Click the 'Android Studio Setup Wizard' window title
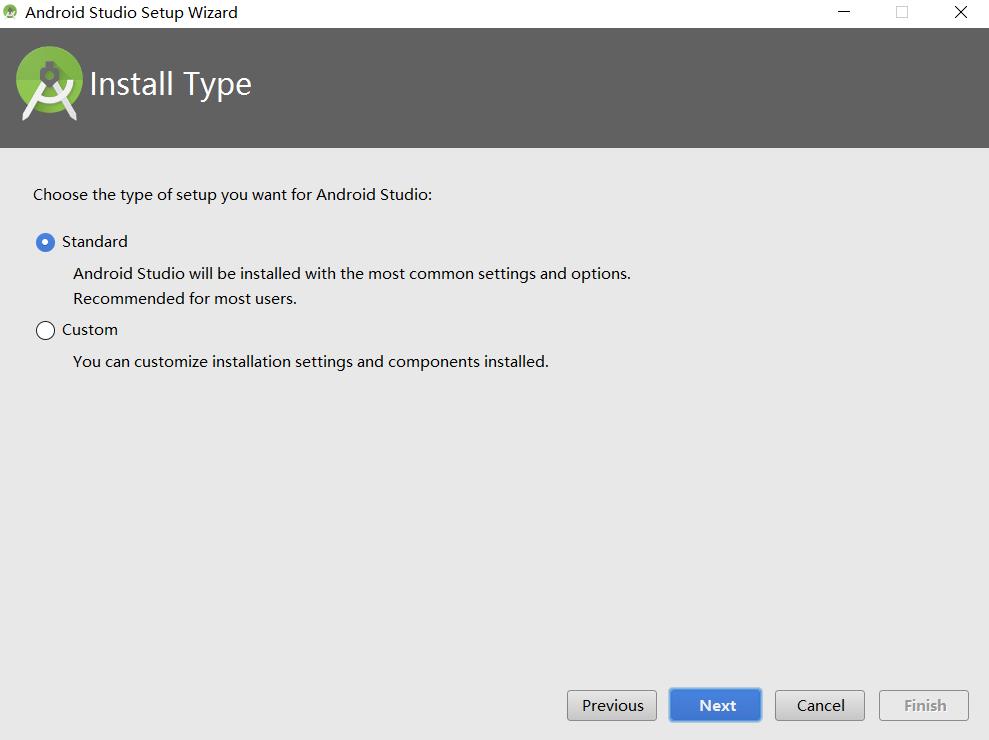989x740 pixels. pos(131,13)
